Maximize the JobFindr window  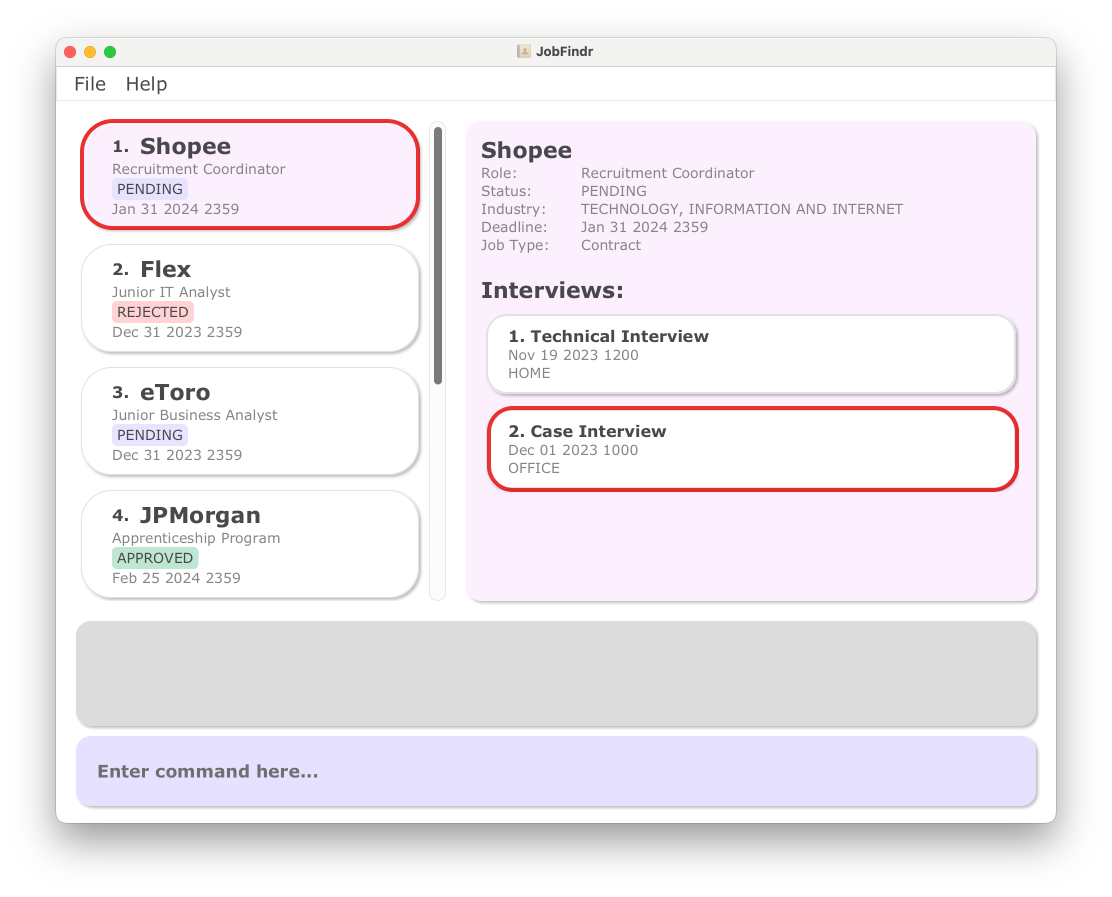pyautogui.click(x=110, y=52)
